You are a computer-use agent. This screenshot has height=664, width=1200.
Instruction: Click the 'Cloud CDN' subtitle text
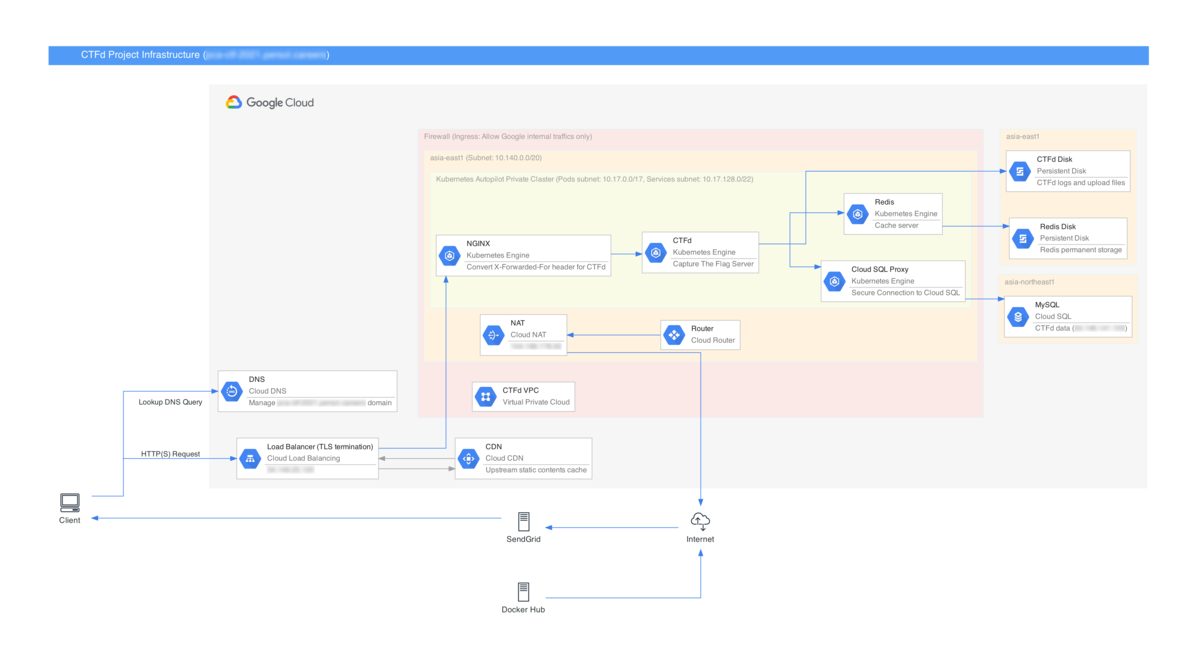pos(504,458)
